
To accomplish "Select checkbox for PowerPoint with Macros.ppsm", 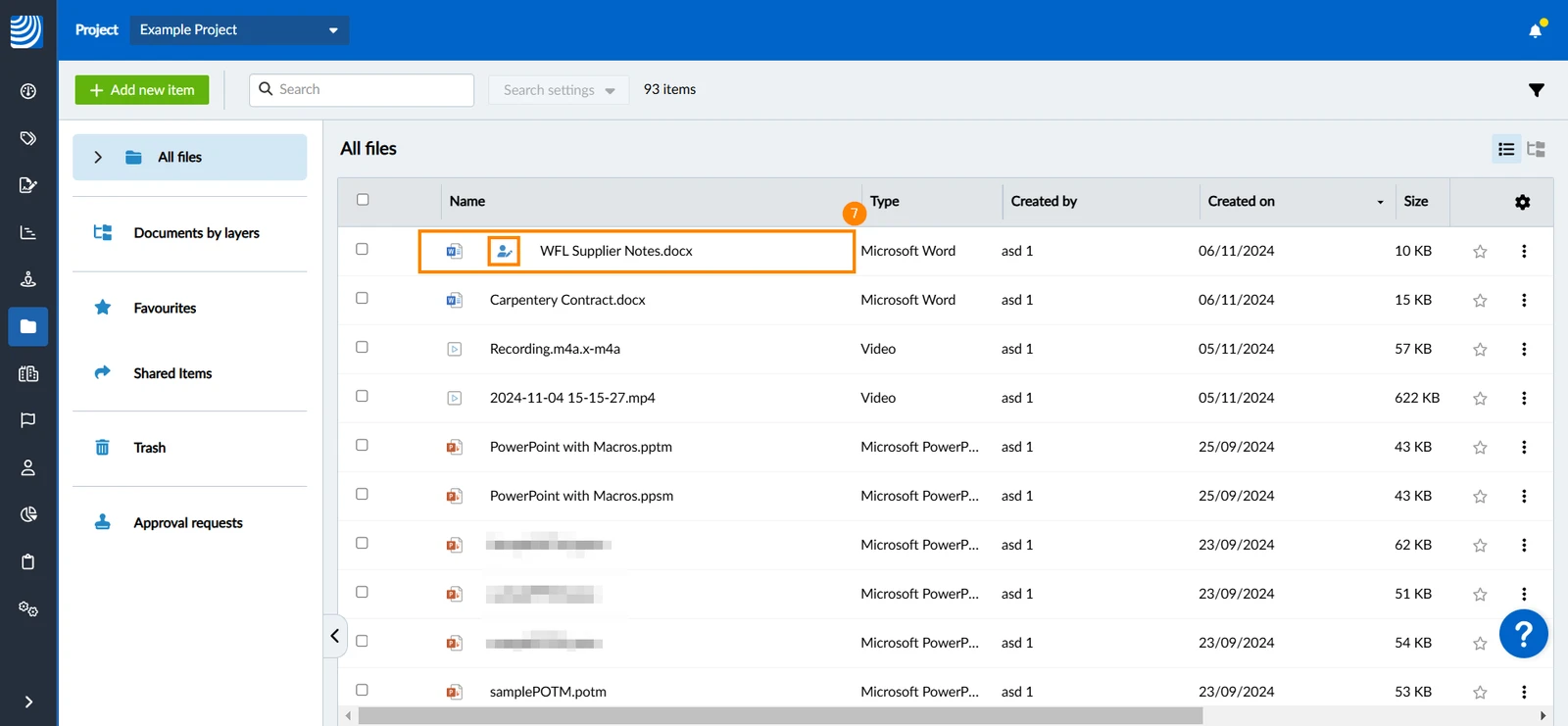I will tap(362, 494).
